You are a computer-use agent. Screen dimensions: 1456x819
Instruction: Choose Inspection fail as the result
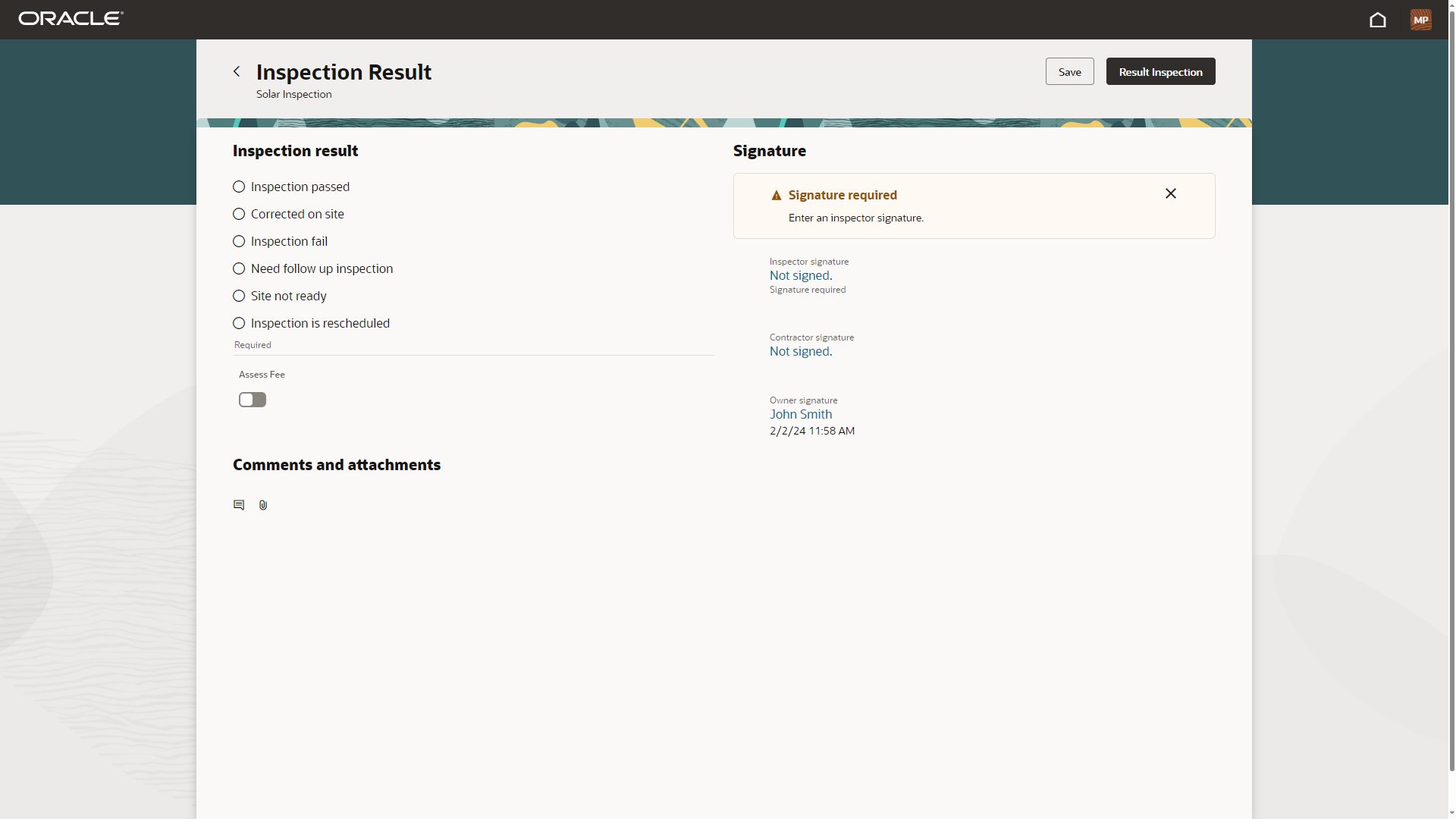238,241
